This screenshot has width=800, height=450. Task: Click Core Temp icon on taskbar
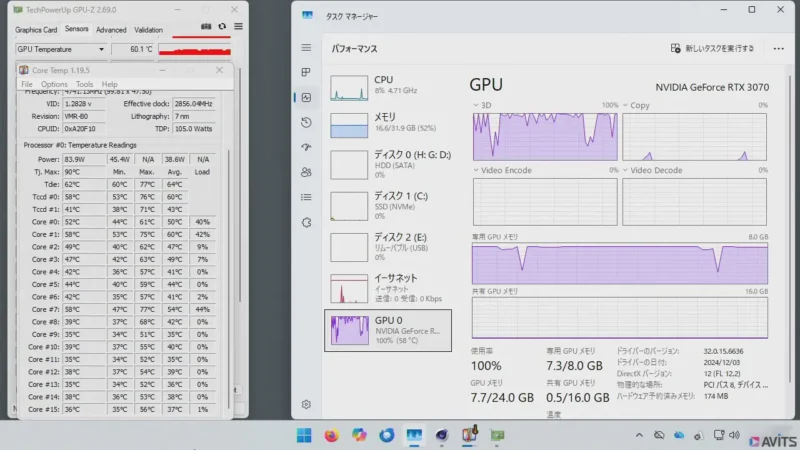[x=469, y=435]
